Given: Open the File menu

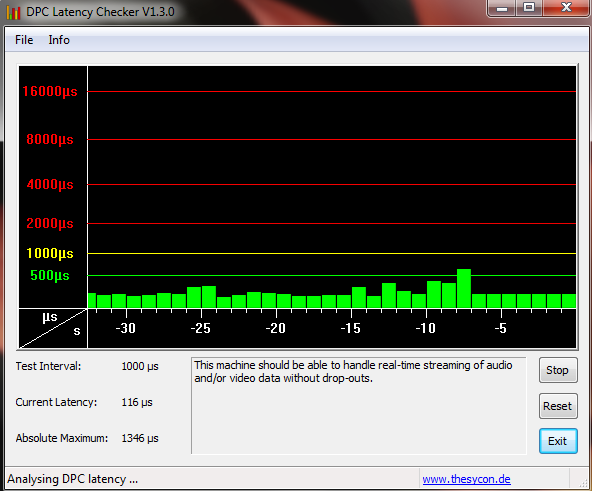Looking at the screenshot, I should click(24, 40).
